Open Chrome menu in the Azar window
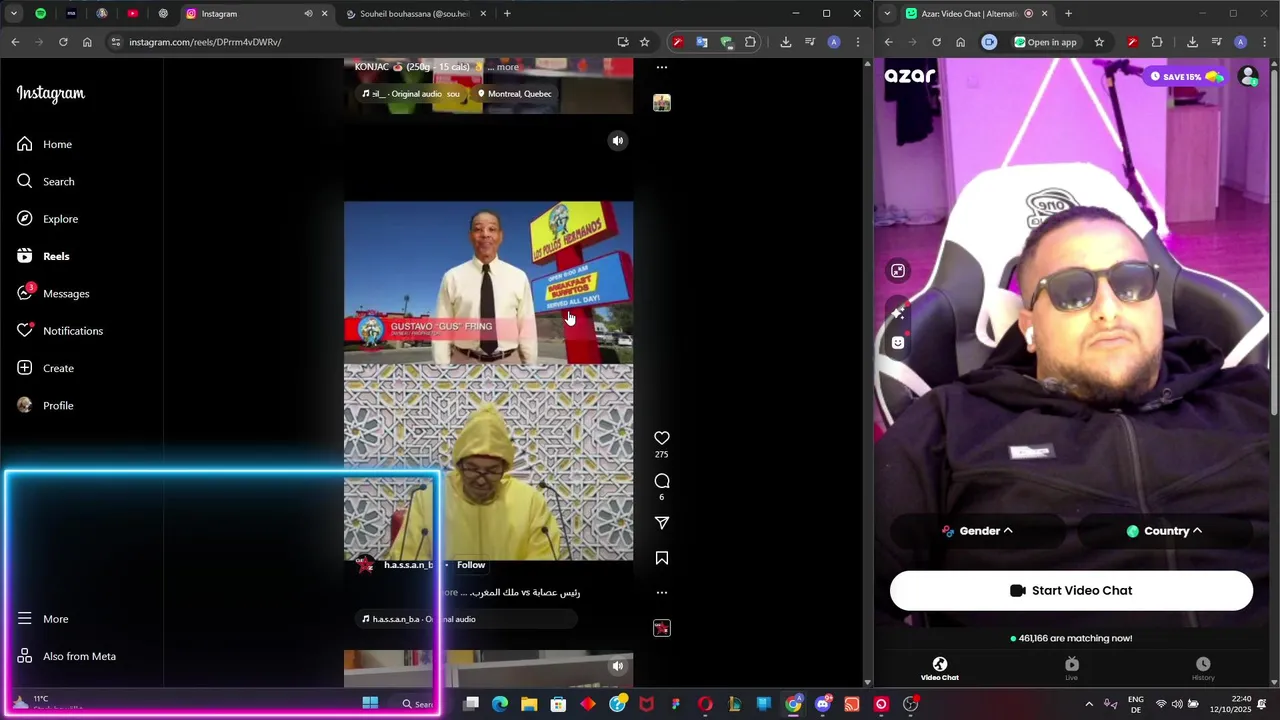This screenshot has height=720, width=1280. click(1263, 42)
